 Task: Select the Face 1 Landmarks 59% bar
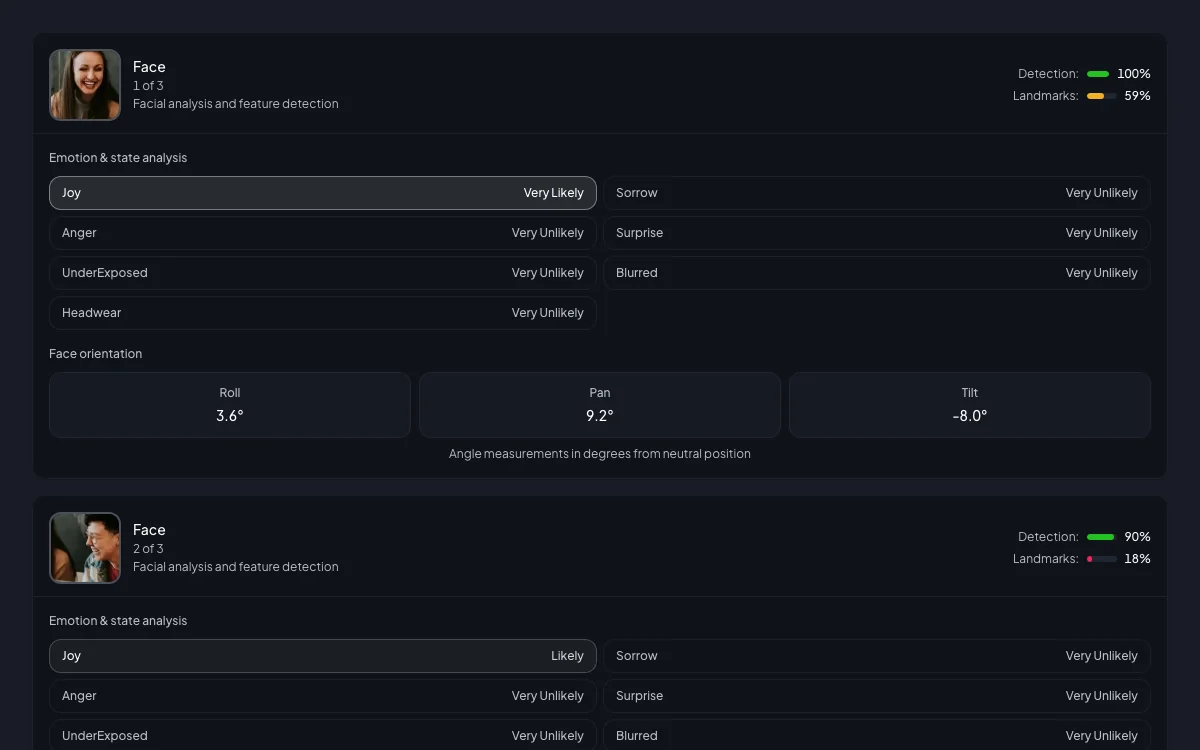coord(1102,96)
